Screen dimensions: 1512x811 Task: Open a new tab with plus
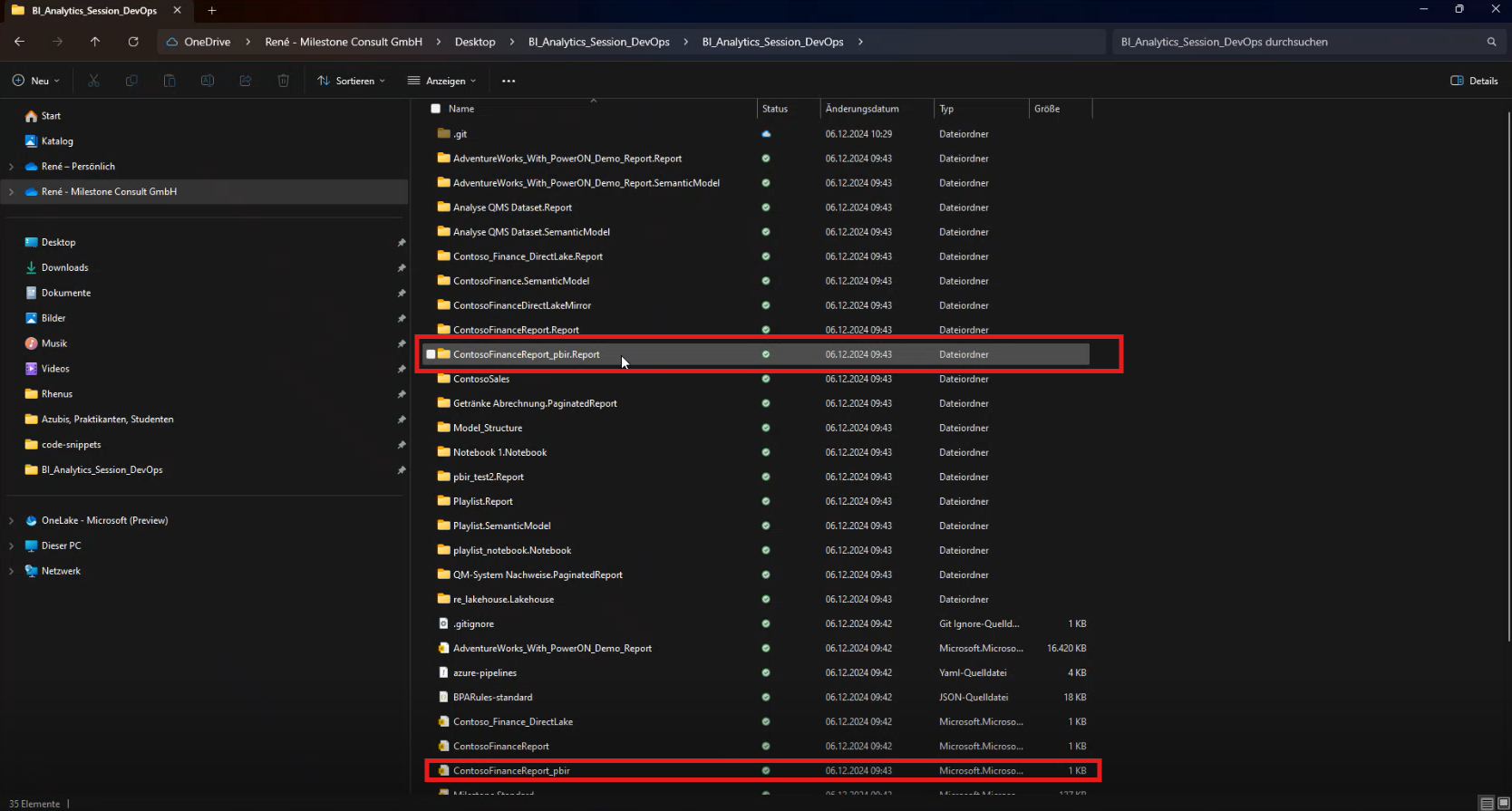(x=212, y=11)
